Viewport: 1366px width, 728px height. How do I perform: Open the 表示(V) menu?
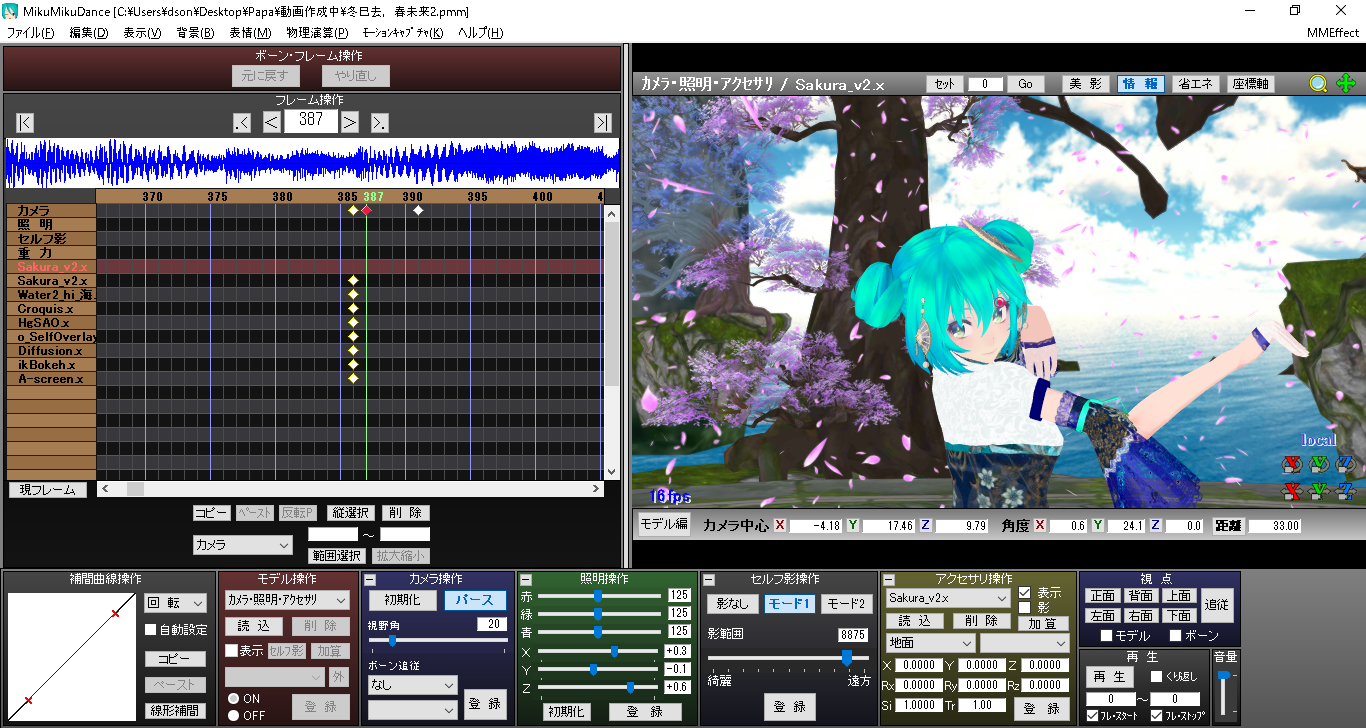pos(142,33)
